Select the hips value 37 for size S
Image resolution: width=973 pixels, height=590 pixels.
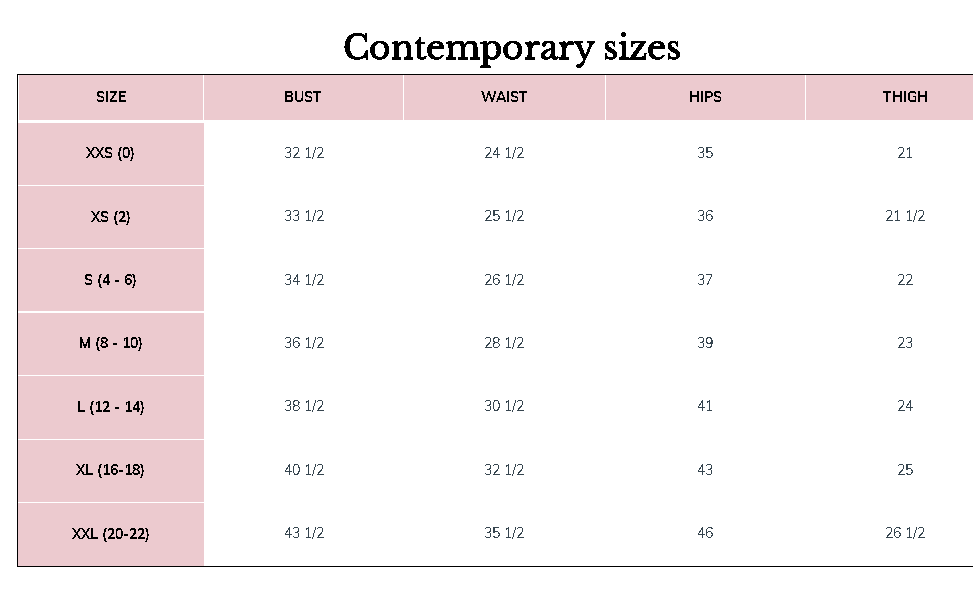[x=705, y=280]
